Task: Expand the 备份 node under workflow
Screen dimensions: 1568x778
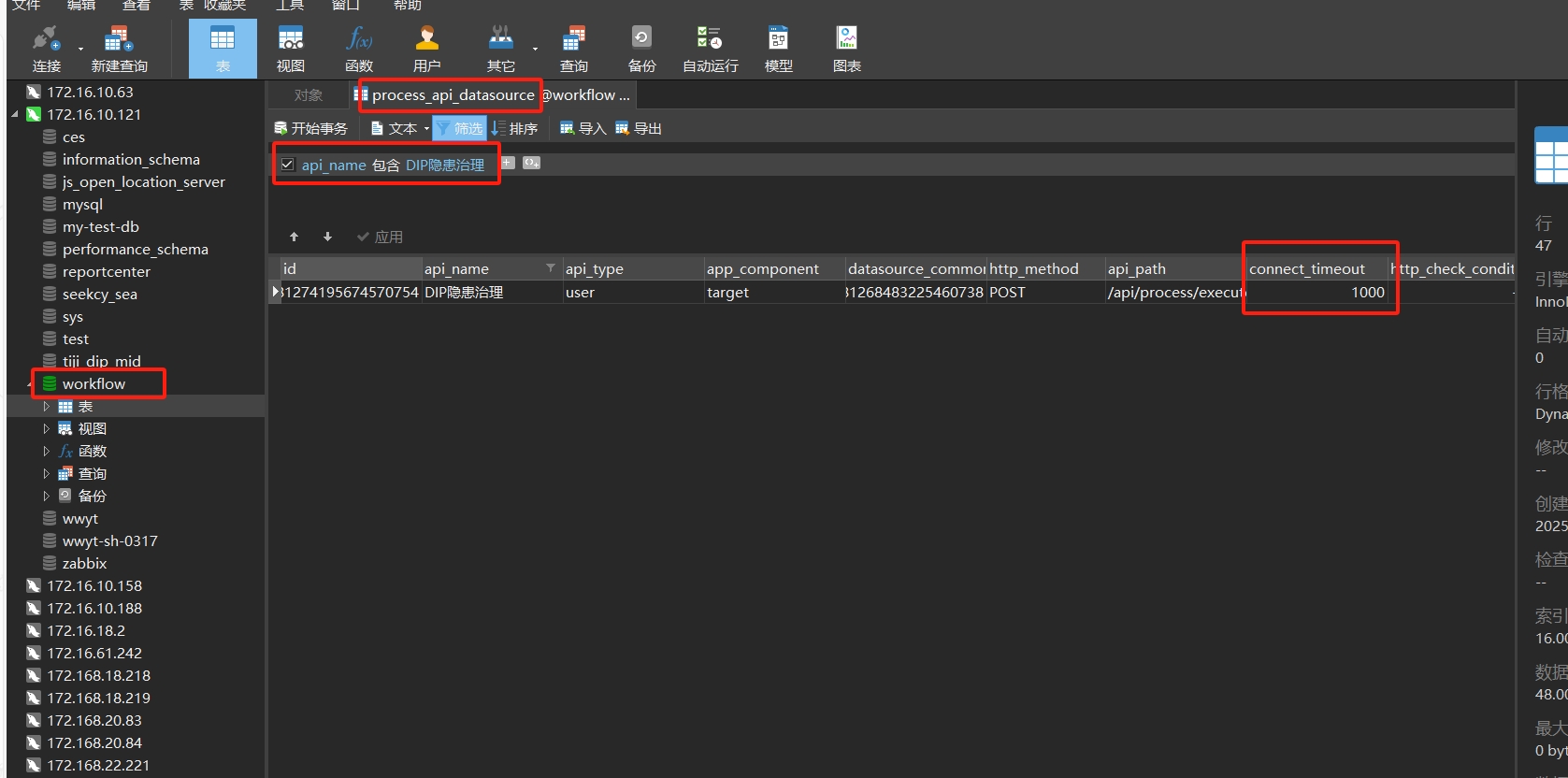Action: click(x=47, y=496)
